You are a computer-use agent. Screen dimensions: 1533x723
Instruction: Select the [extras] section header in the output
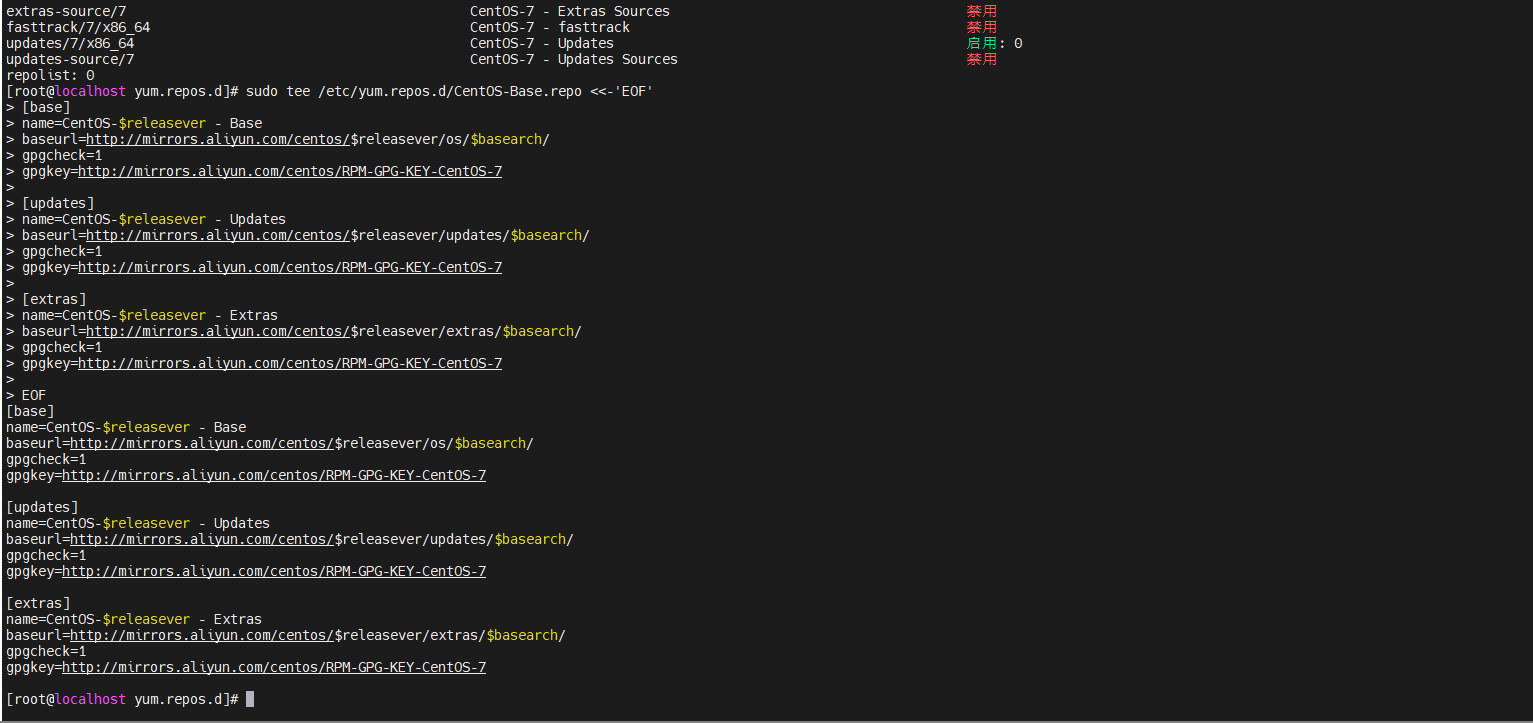pyautogui.click(x=38, y=602)
